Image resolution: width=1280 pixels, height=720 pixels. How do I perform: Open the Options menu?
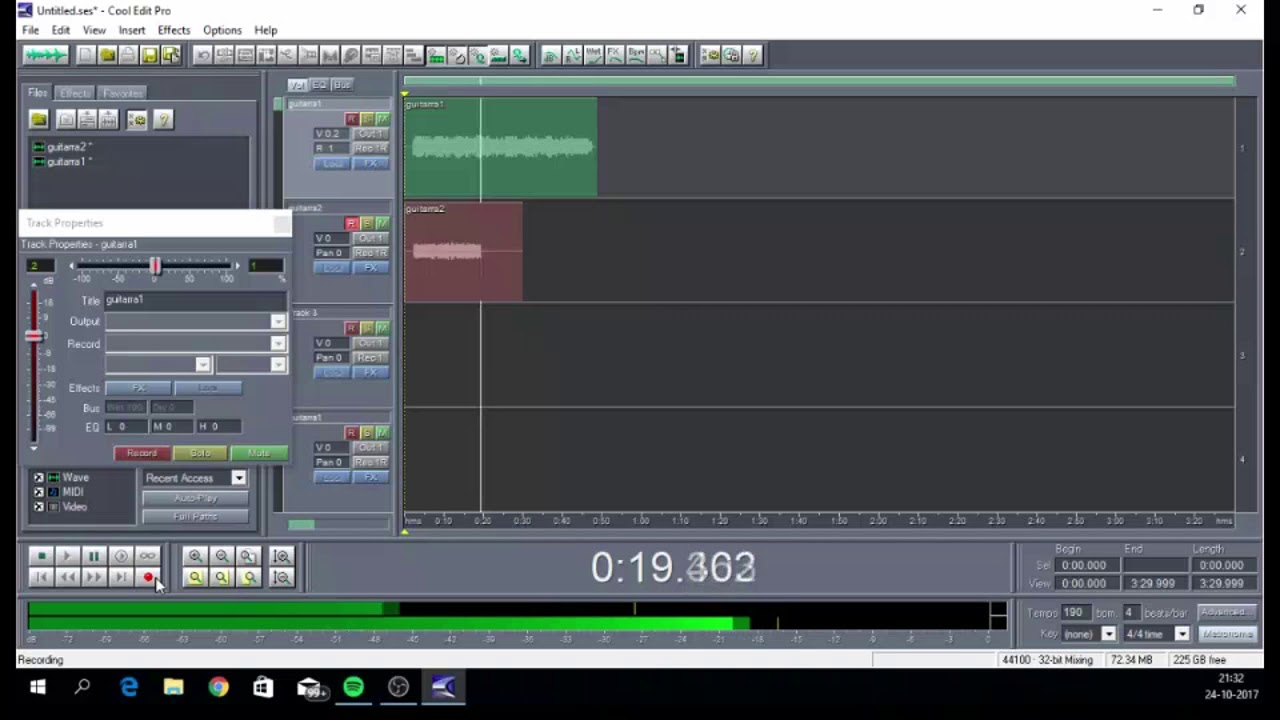tap(222, 30)
